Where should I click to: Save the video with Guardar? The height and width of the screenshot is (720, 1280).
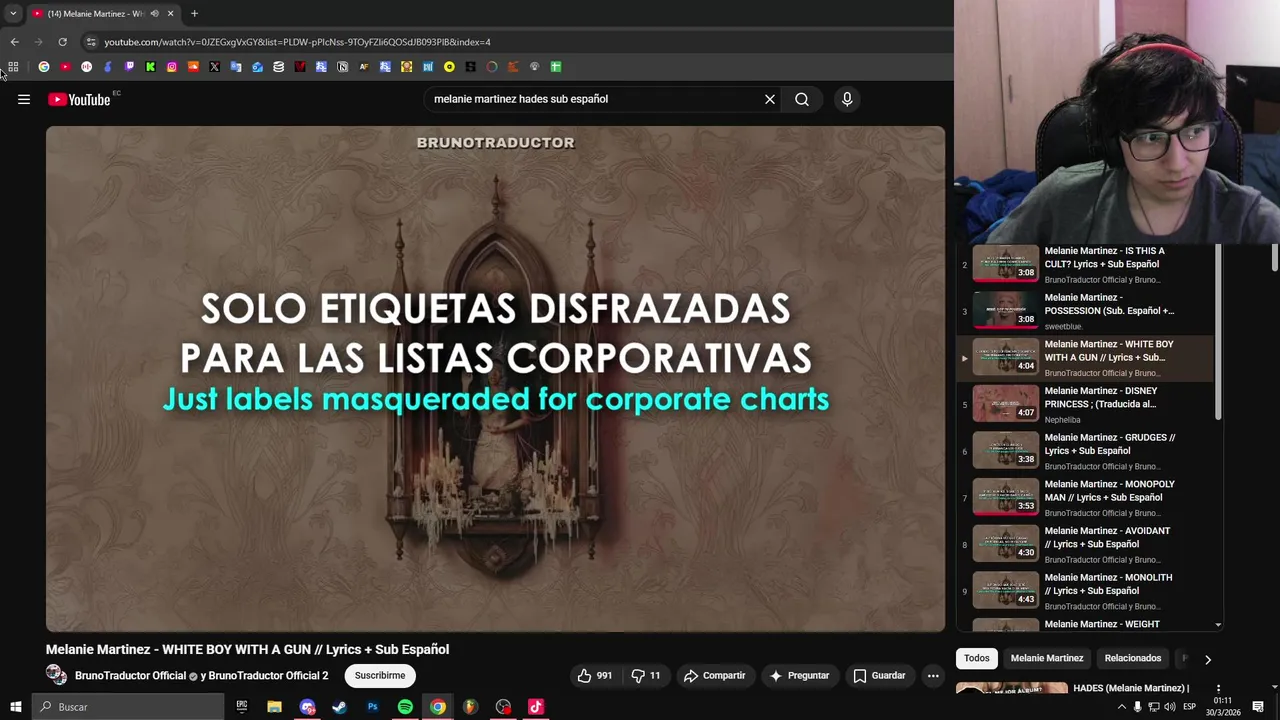point(879,676)
